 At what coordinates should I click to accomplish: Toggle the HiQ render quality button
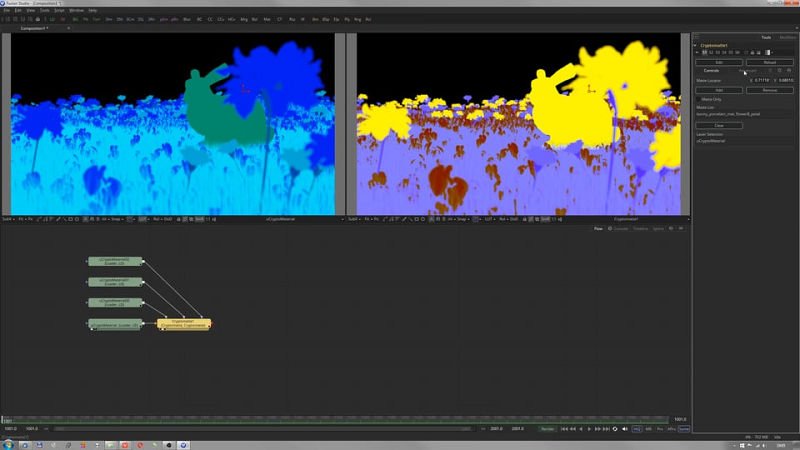(637, 428)
